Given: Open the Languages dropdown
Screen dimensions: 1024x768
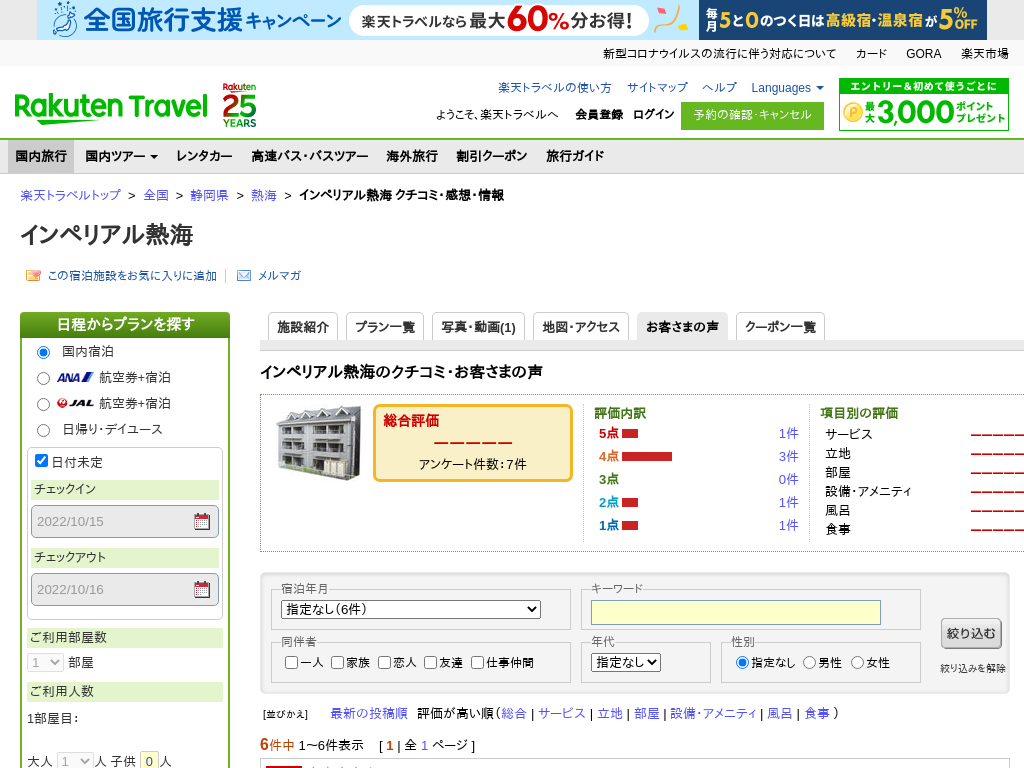Looking at the screenshot, I should click(787, 88).
